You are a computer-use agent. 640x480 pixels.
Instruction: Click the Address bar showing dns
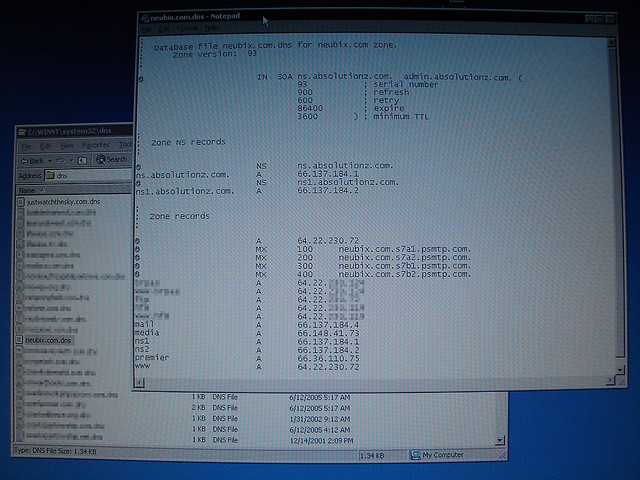pos(89,176)
